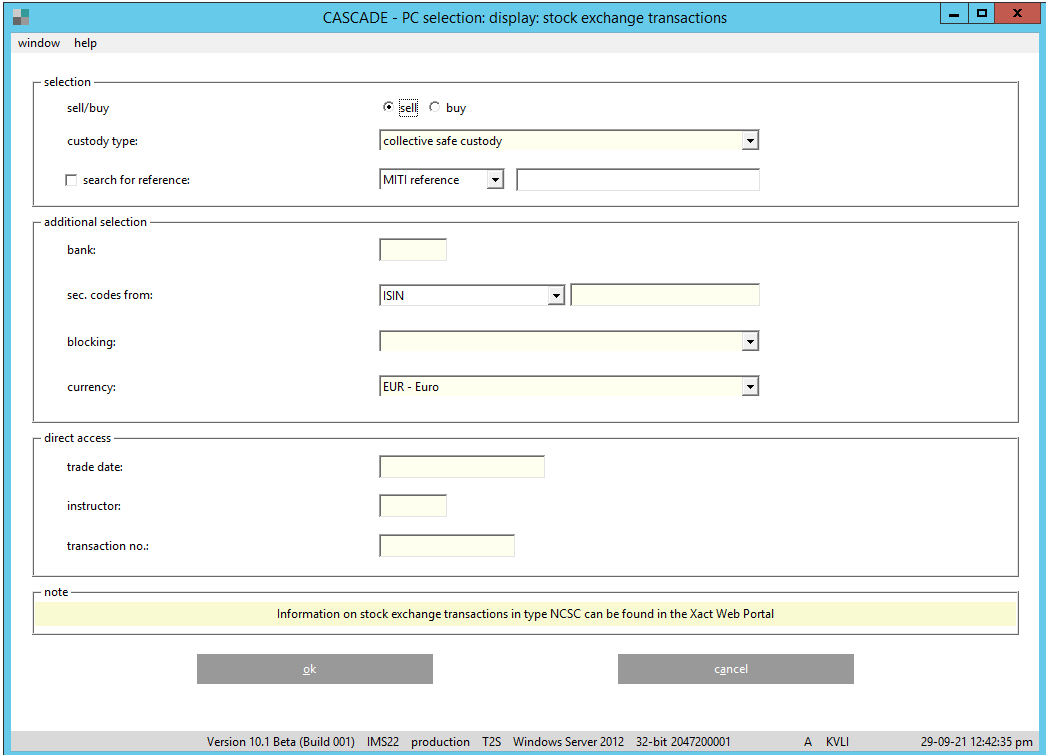Open the window menu
1046x755 pixels.
tap(39, 43)
